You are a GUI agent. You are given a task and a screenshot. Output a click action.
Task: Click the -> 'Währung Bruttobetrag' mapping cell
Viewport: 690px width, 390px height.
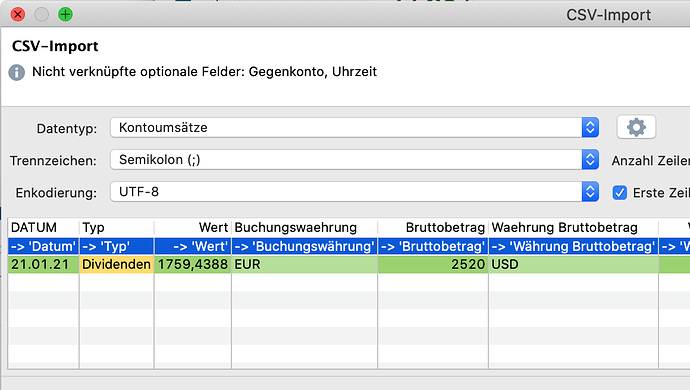click(x=573, y=246)
